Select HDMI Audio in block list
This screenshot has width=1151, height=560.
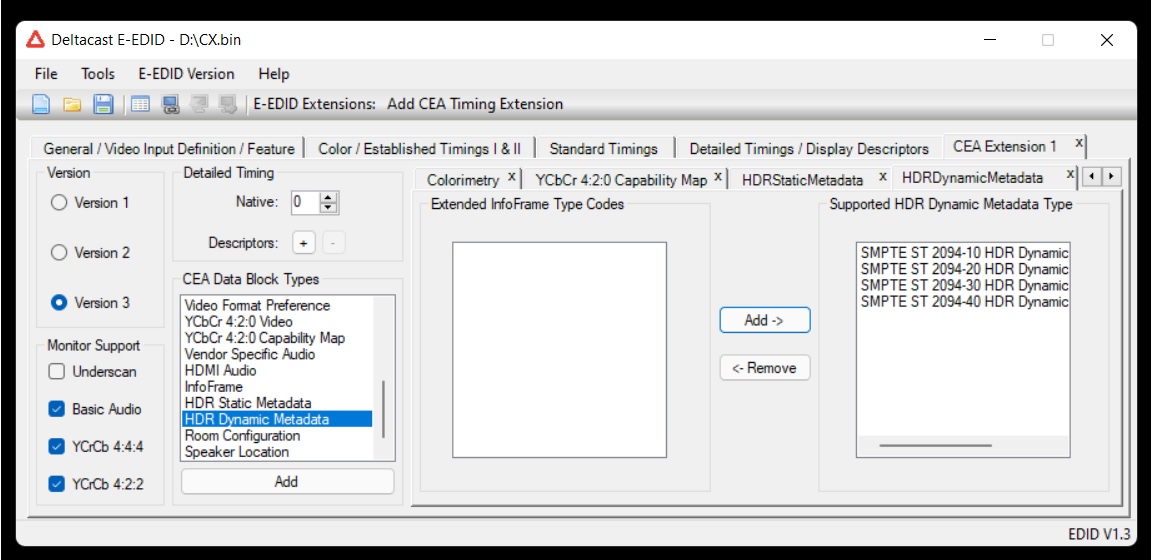point(277,371)
